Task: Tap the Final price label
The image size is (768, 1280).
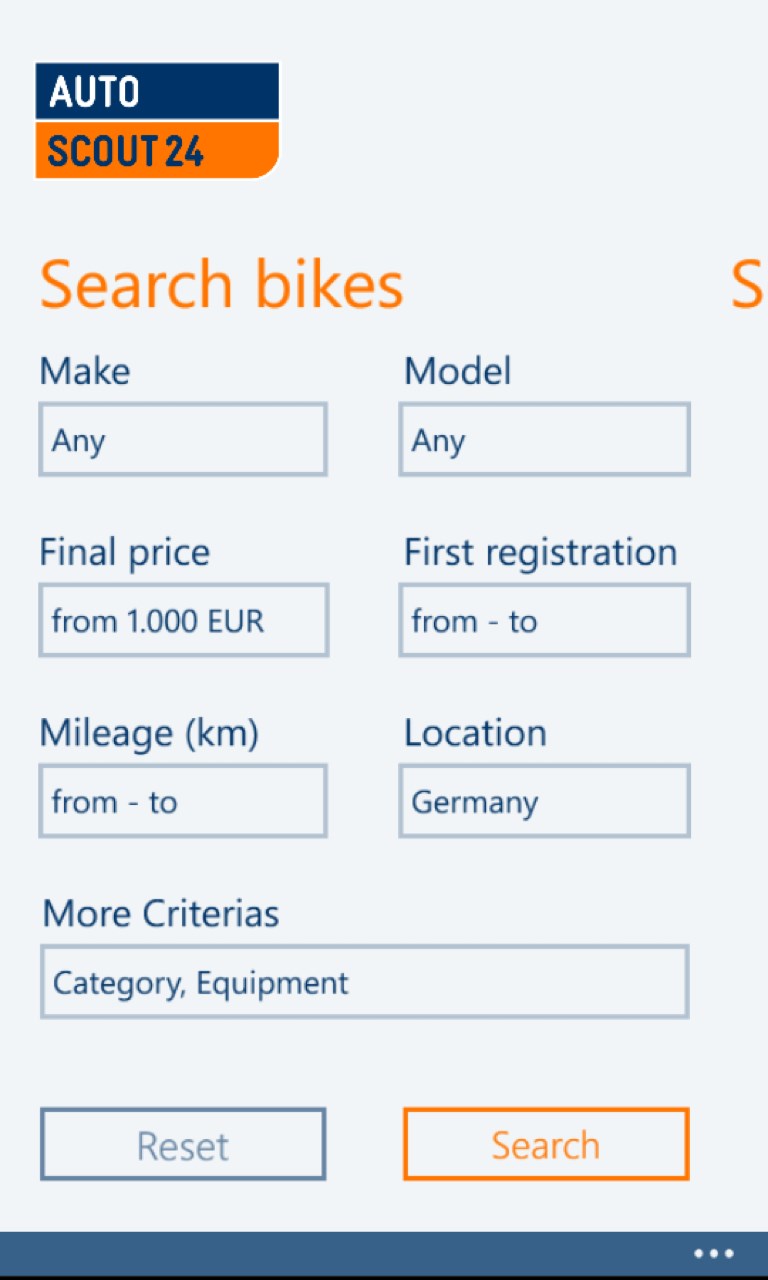Action: (x=125, y=552)
